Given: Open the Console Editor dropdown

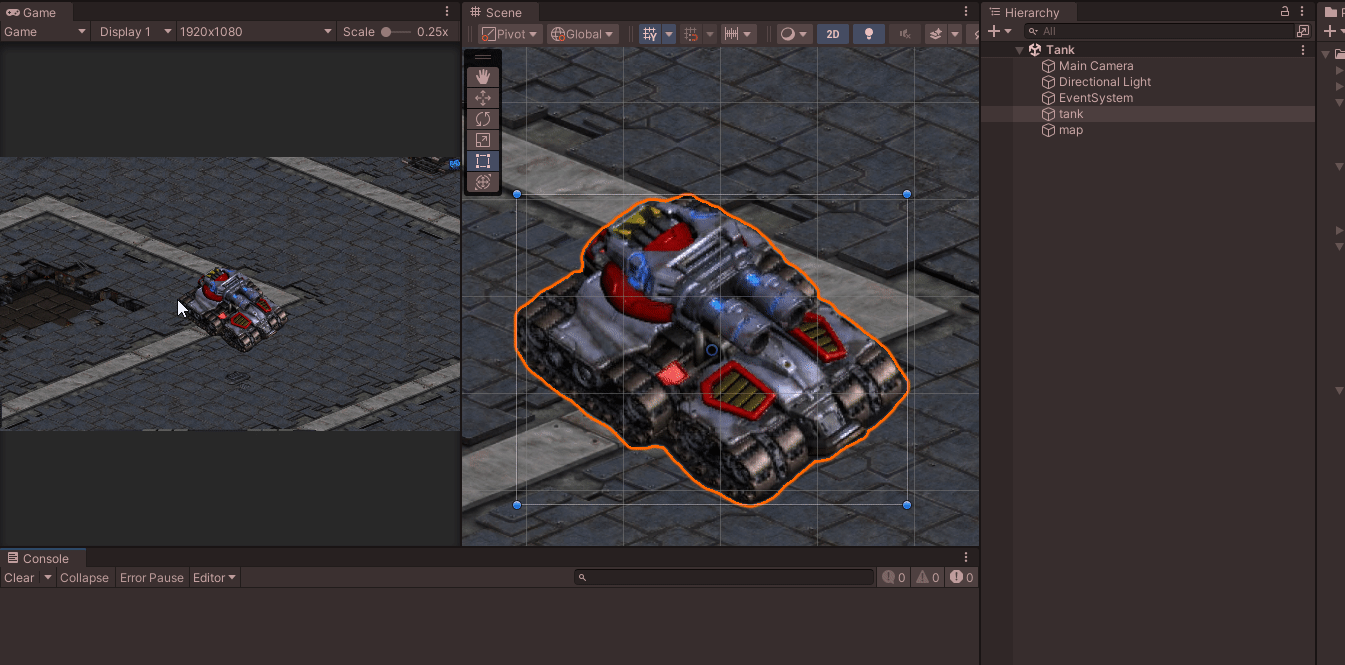Looking at the screenshot, I should pyautogui.click(x=214, y=578).
